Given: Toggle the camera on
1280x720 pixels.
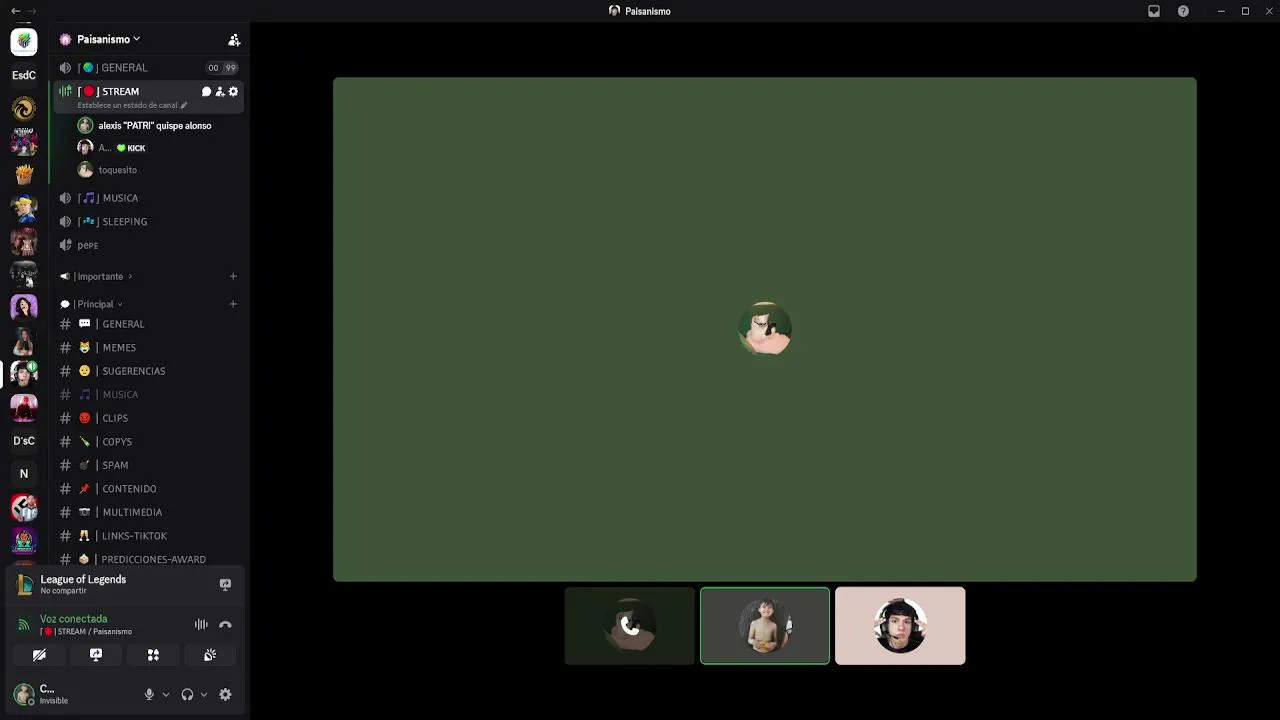Looking at the screenshot, I should click(39, 655).
